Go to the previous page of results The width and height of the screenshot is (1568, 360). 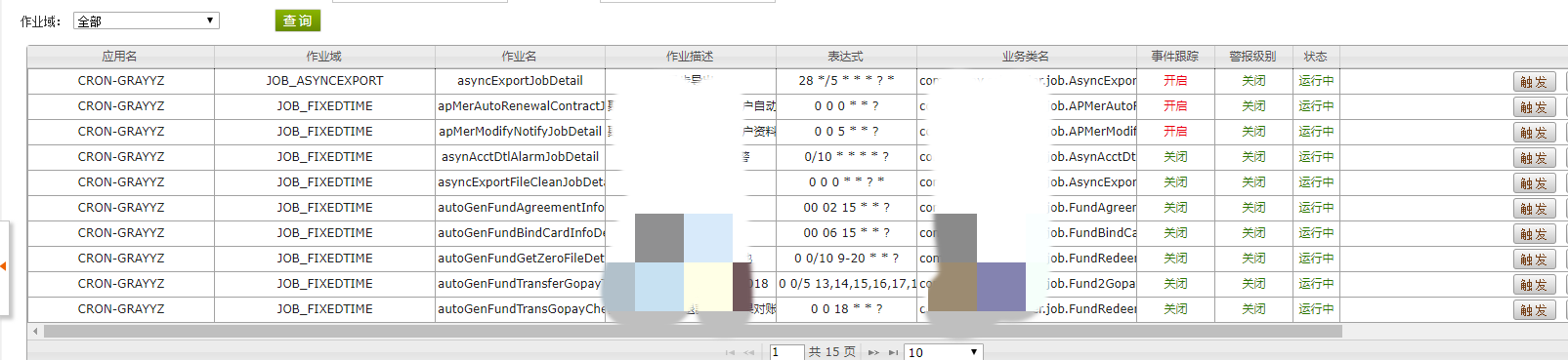click(x=749, y=352)
